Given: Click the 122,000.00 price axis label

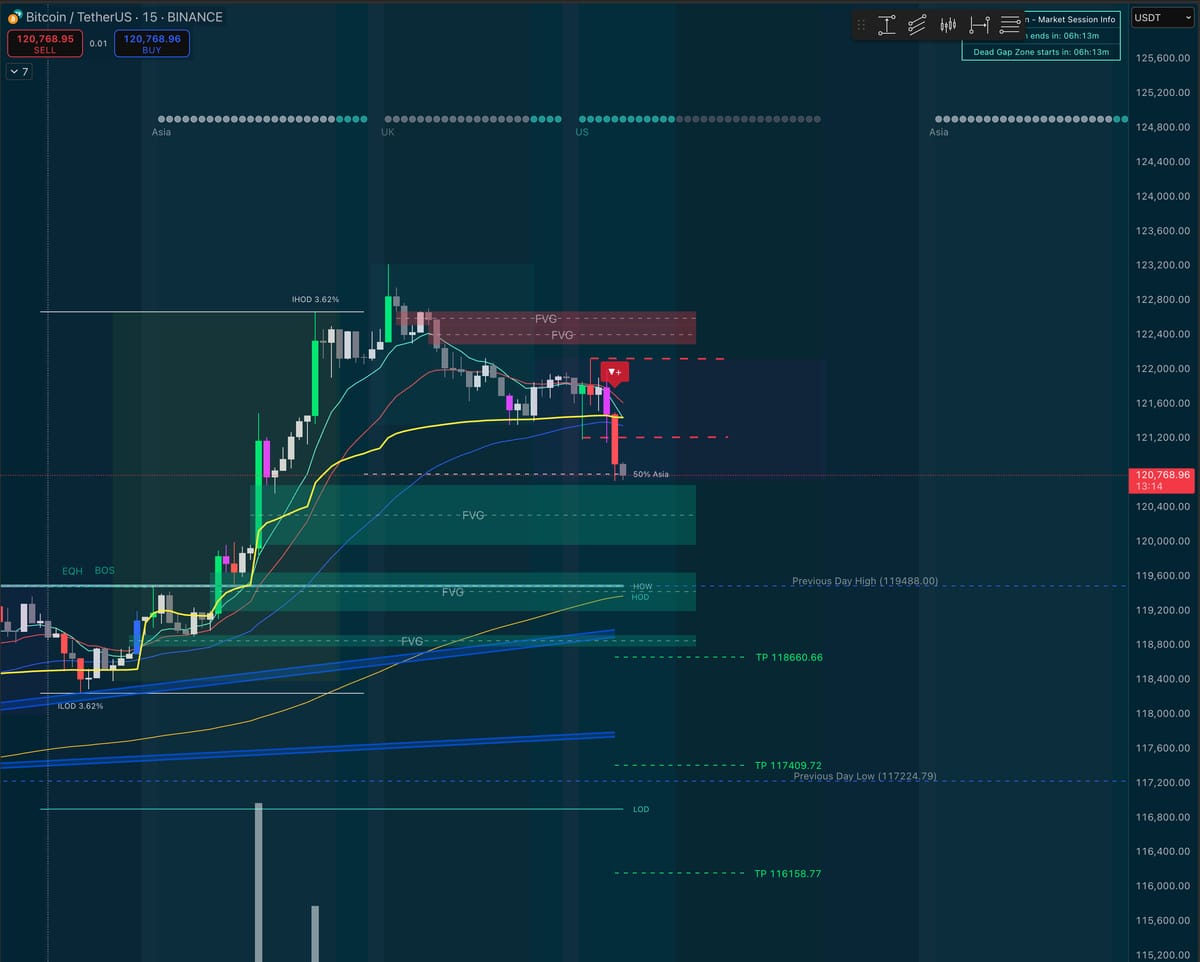Looking at the screenshot, I should [x=1163, y=369].
